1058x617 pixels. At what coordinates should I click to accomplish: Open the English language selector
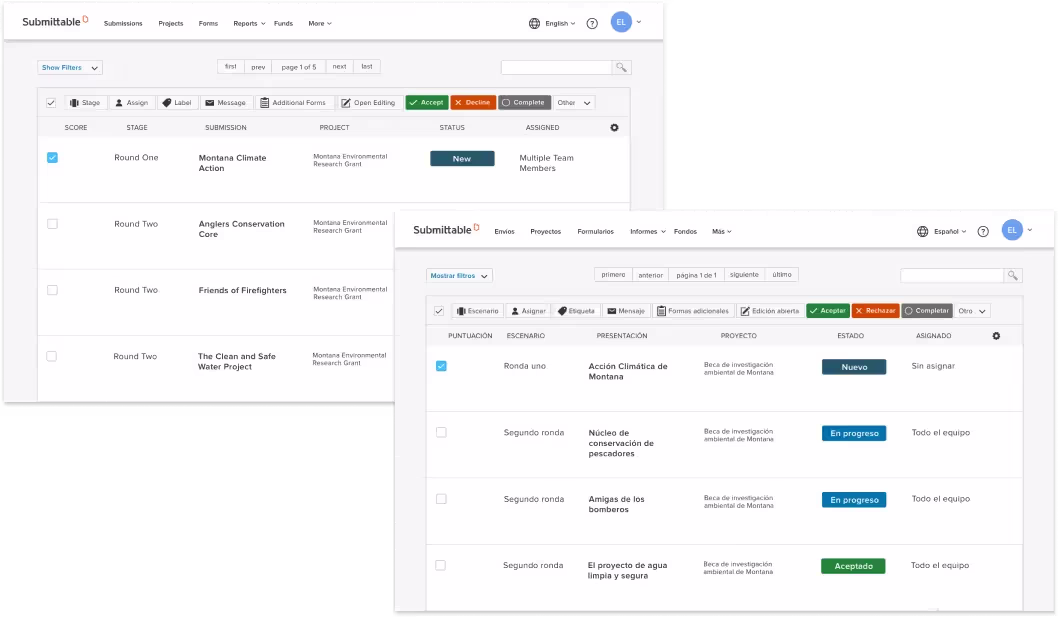[x=560, y=24]
